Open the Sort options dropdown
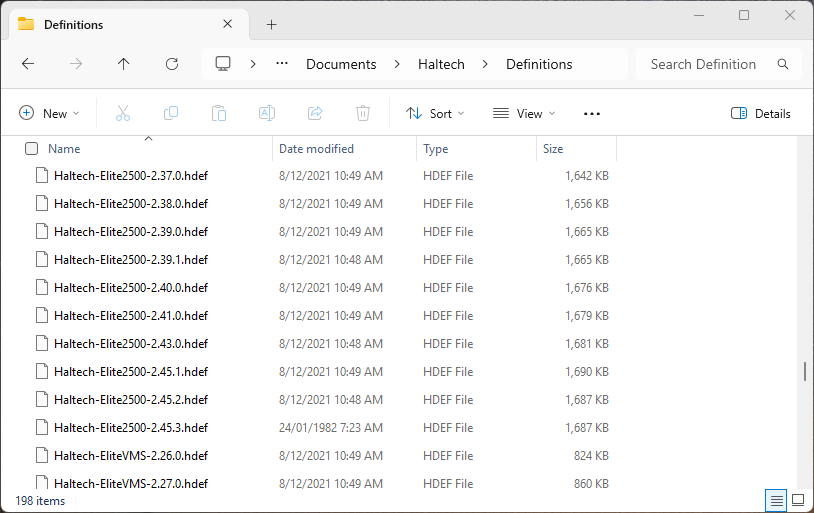814x513 pixels. tap(435, 113)
